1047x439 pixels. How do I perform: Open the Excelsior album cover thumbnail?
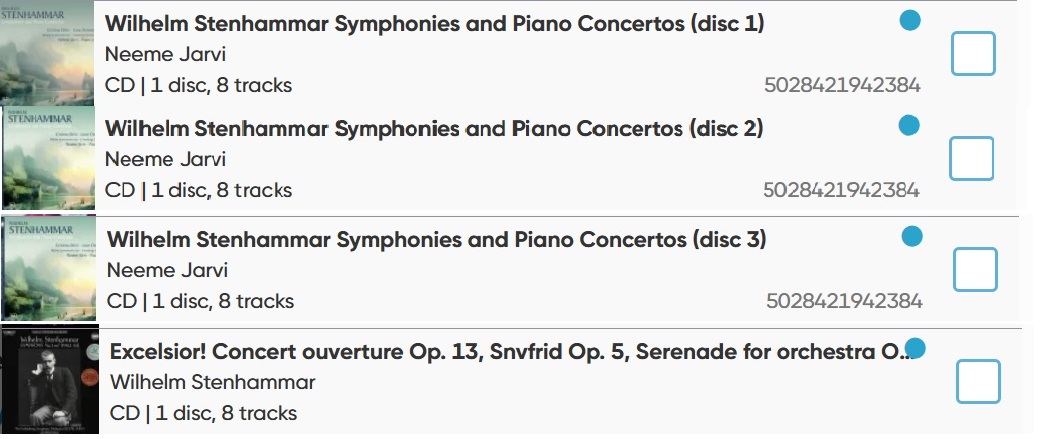[50, 380]
